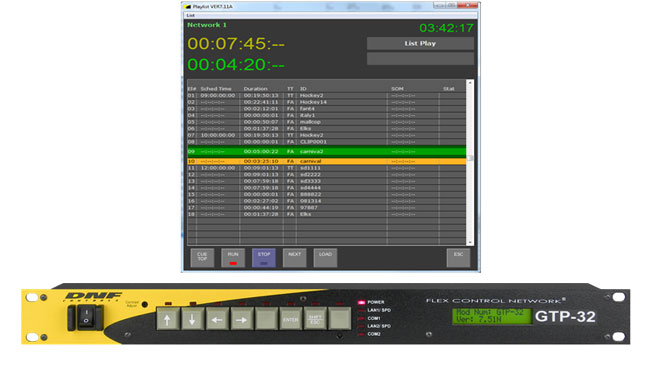The height and width of the screenshot is (374, 650).
Task: Click the List Play mode button
Action: [420, 44]
